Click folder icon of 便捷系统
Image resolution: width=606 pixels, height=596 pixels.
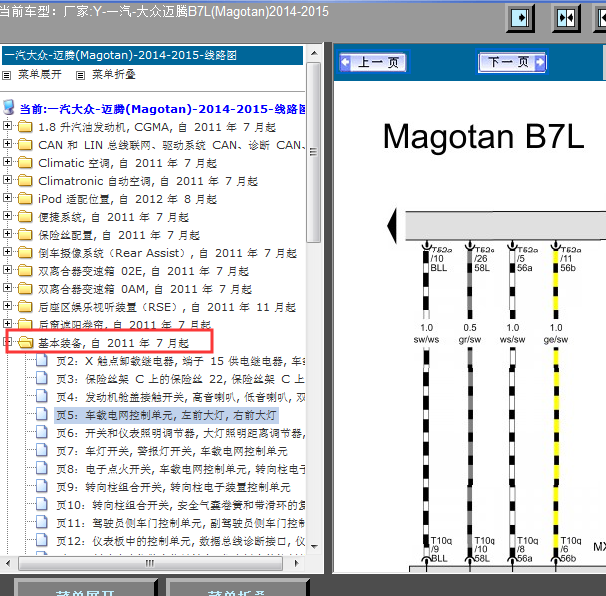point(26,216)
